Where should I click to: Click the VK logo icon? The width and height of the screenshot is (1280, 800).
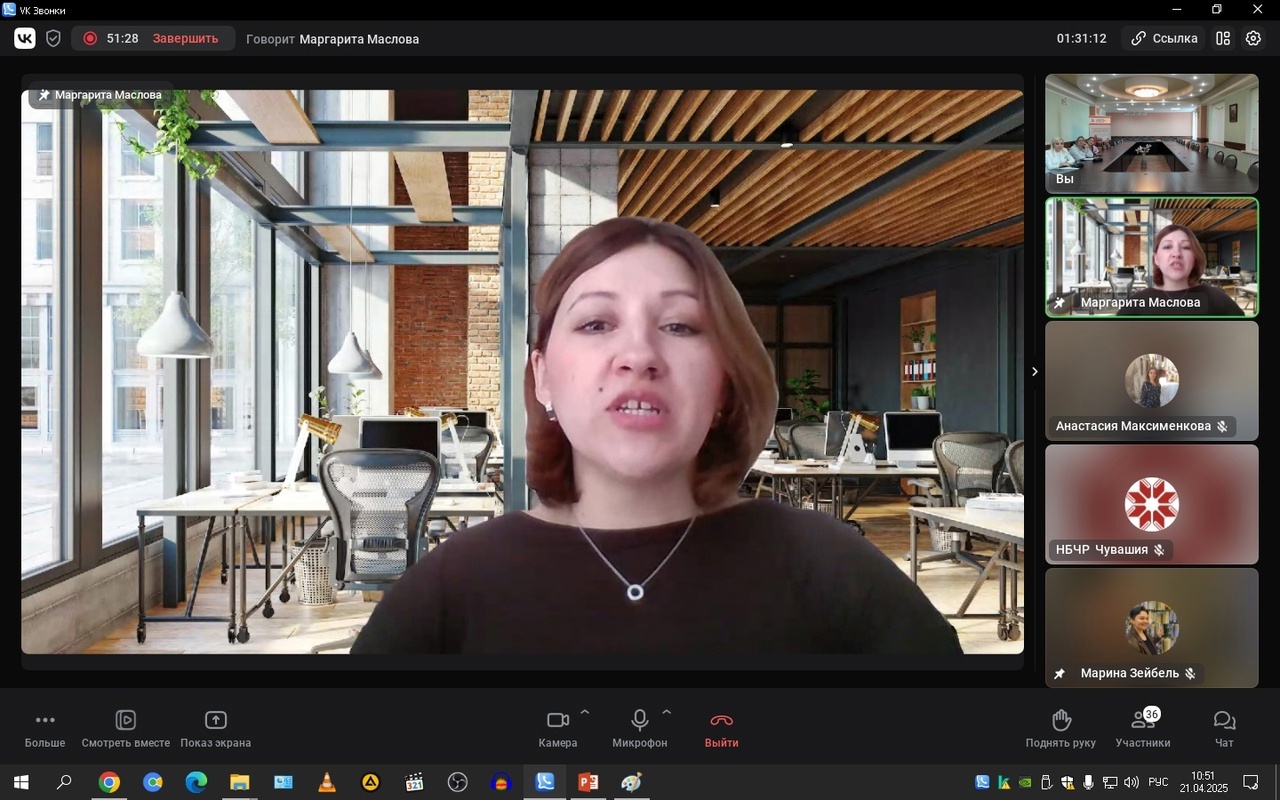pyautogui.click(x=24, y=38)
